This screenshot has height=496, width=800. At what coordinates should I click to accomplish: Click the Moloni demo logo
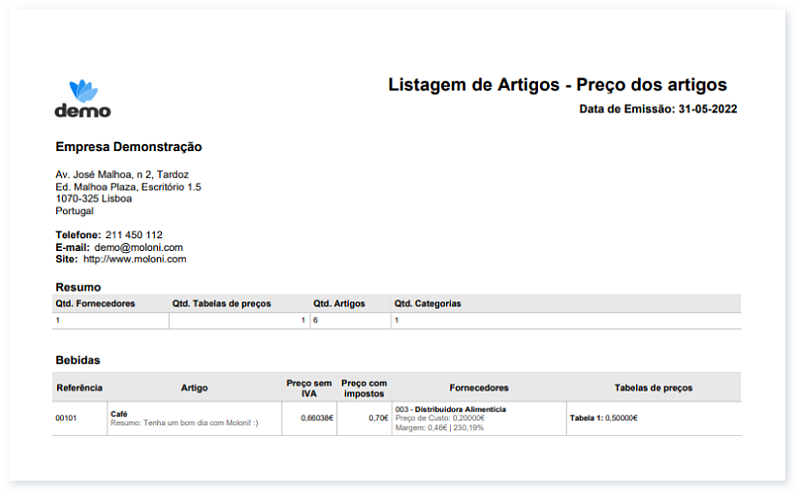(82, 99)
